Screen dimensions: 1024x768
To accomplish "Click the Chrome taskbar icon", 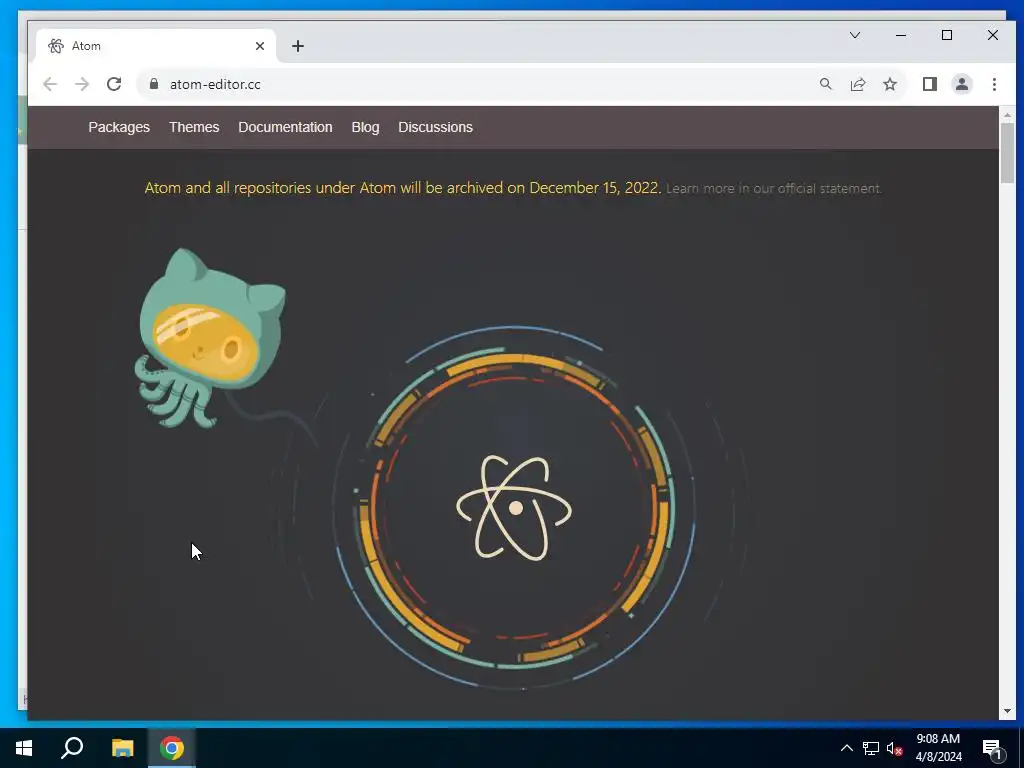I will 172,748.
